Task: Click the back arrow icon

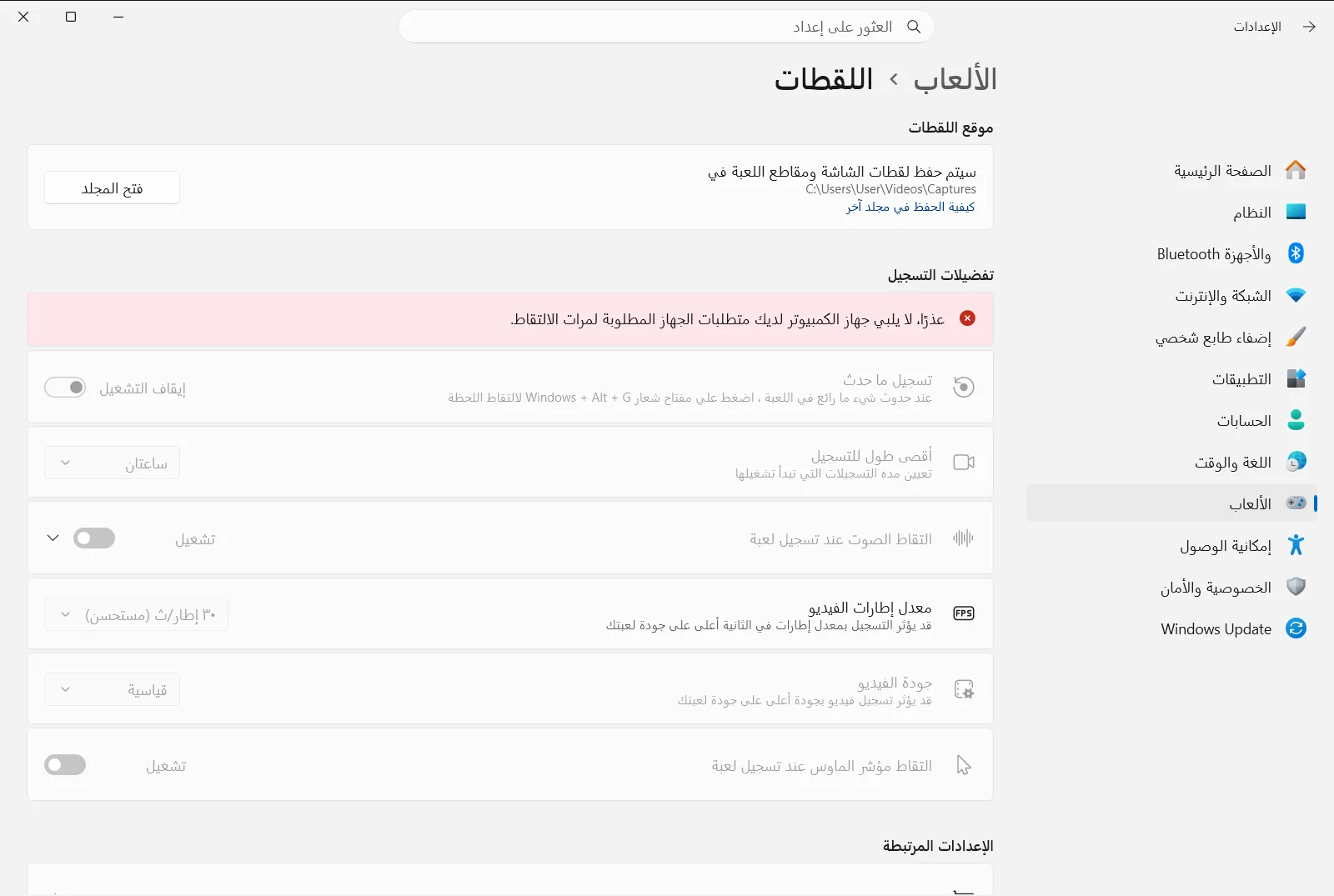Action: [1309, 27]
